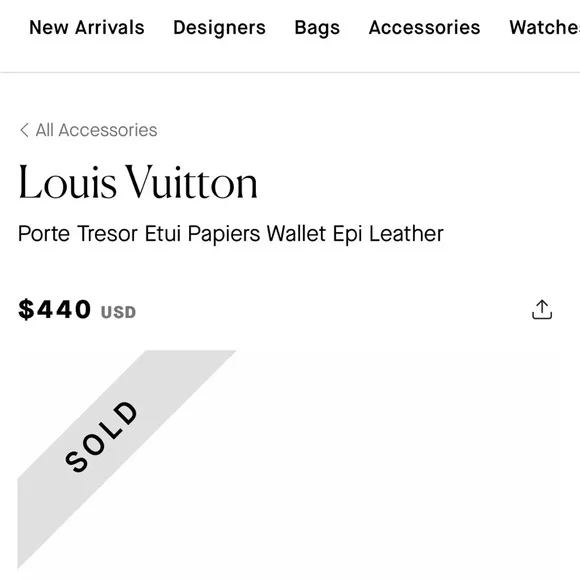This screenshot has height=580, width=580.
Task: Select Bags in the top navigation
Action: [x=317, y=27]
